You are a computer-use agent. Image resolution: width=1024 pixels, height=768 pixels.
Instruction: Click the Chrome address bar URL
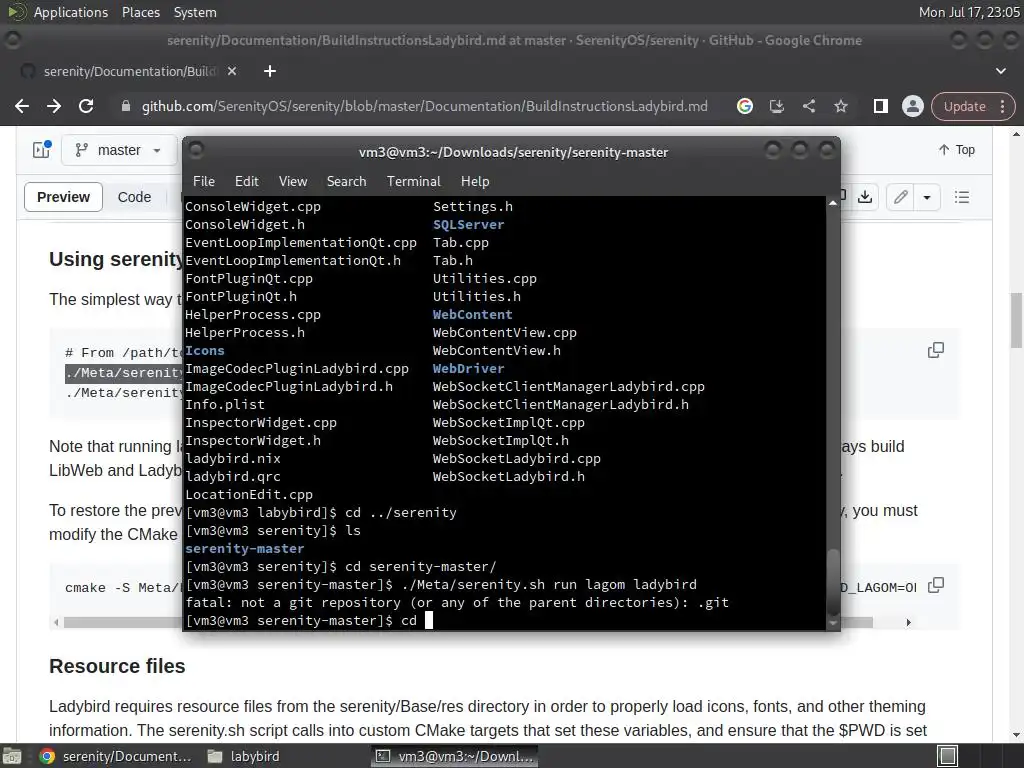[x=424, y=106]
